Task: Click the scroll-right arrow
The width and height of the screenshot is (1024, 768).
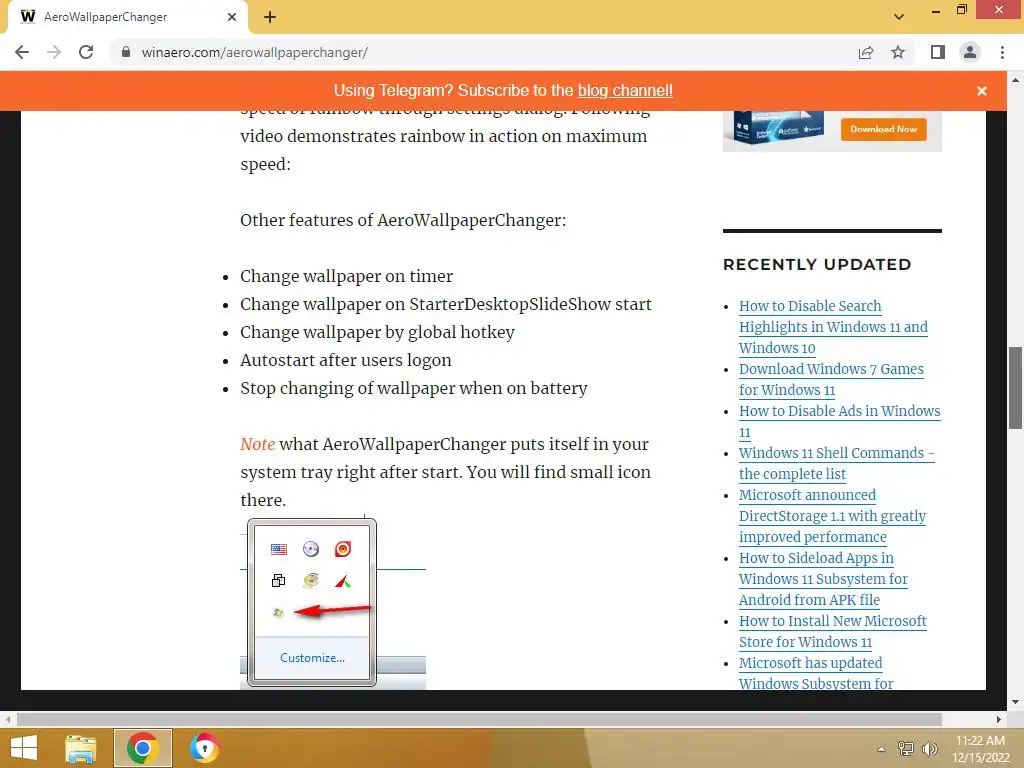Action: pos(999,719)
